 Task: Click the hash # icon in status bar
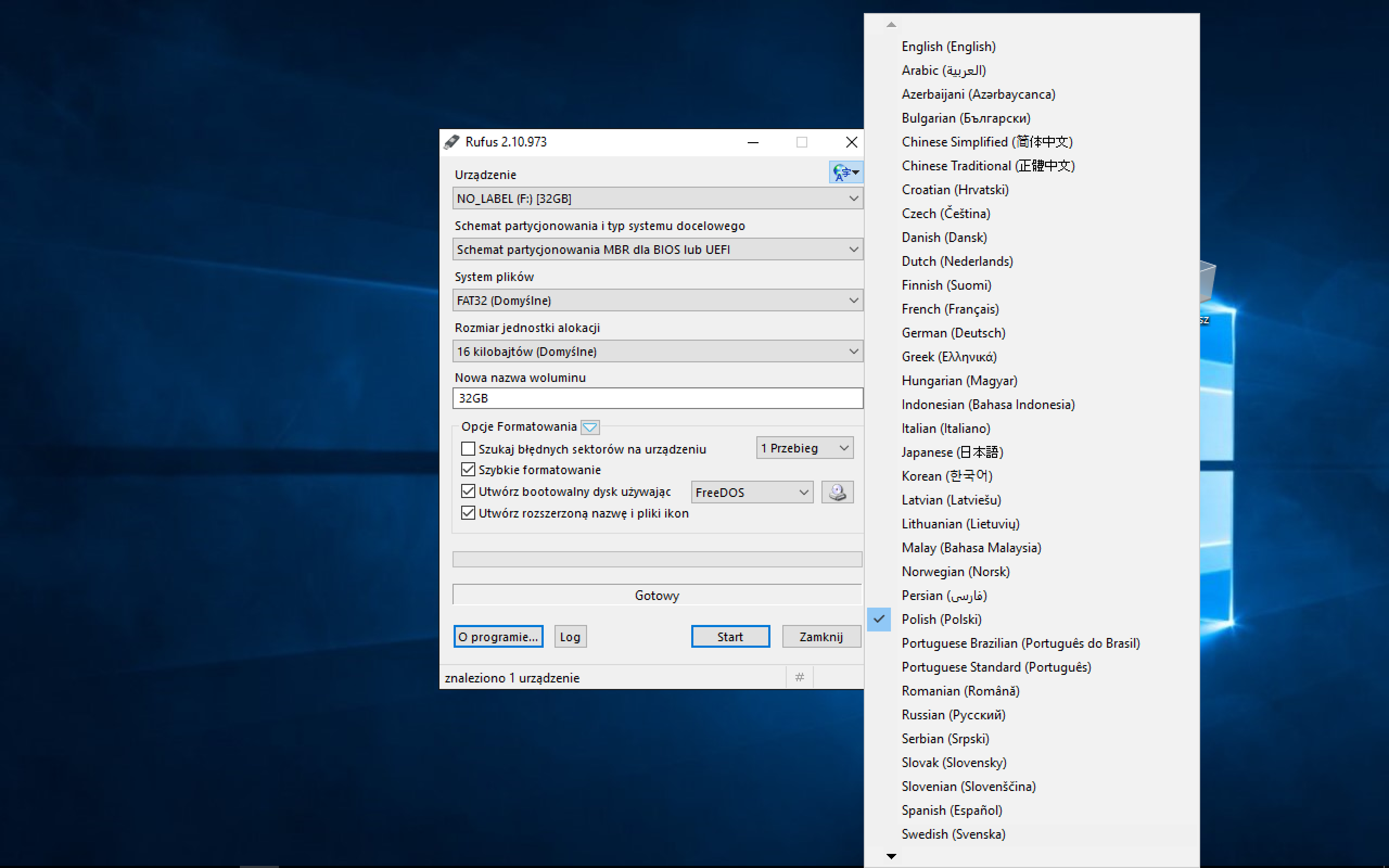click(x=800, y=678)
